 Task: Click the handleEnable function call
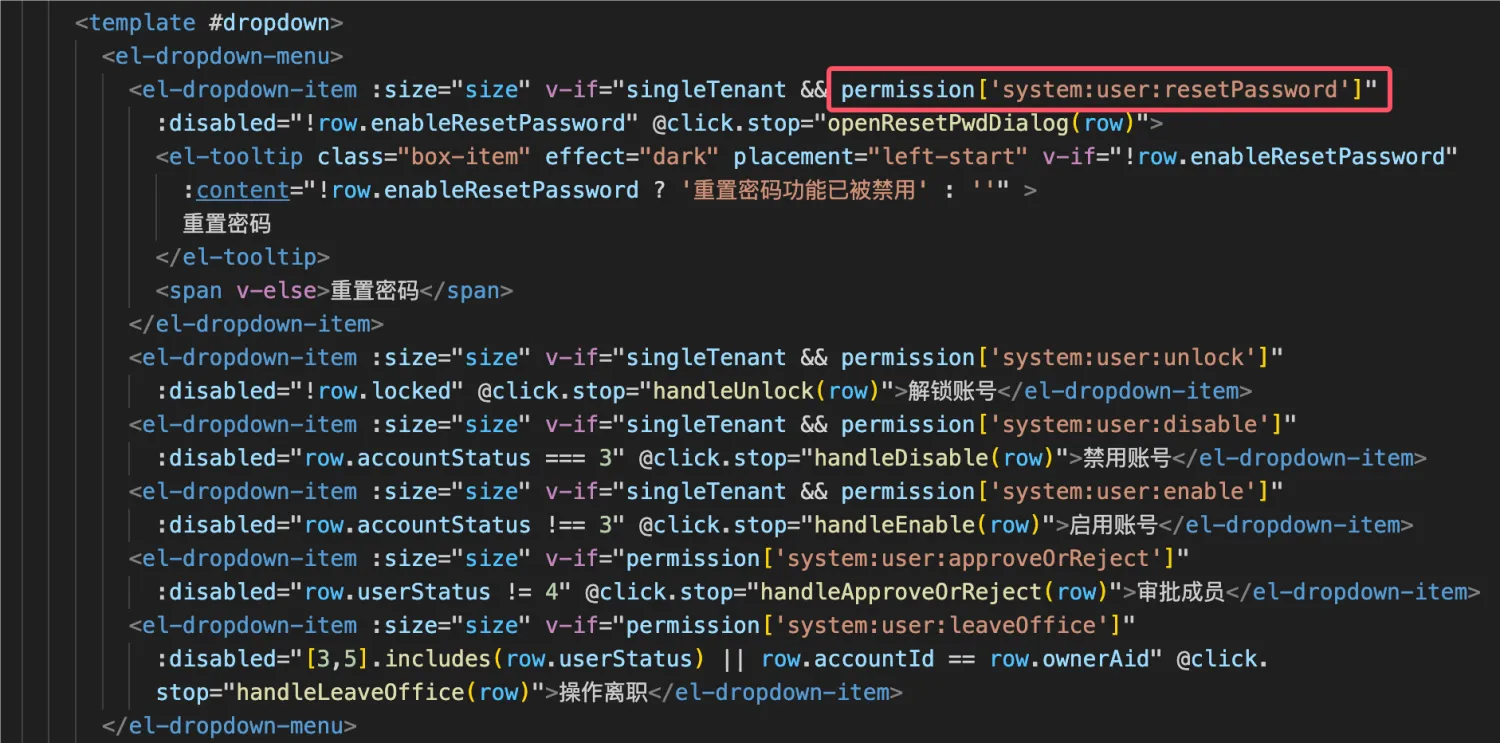pyautogui.click(x=928, y=525)
